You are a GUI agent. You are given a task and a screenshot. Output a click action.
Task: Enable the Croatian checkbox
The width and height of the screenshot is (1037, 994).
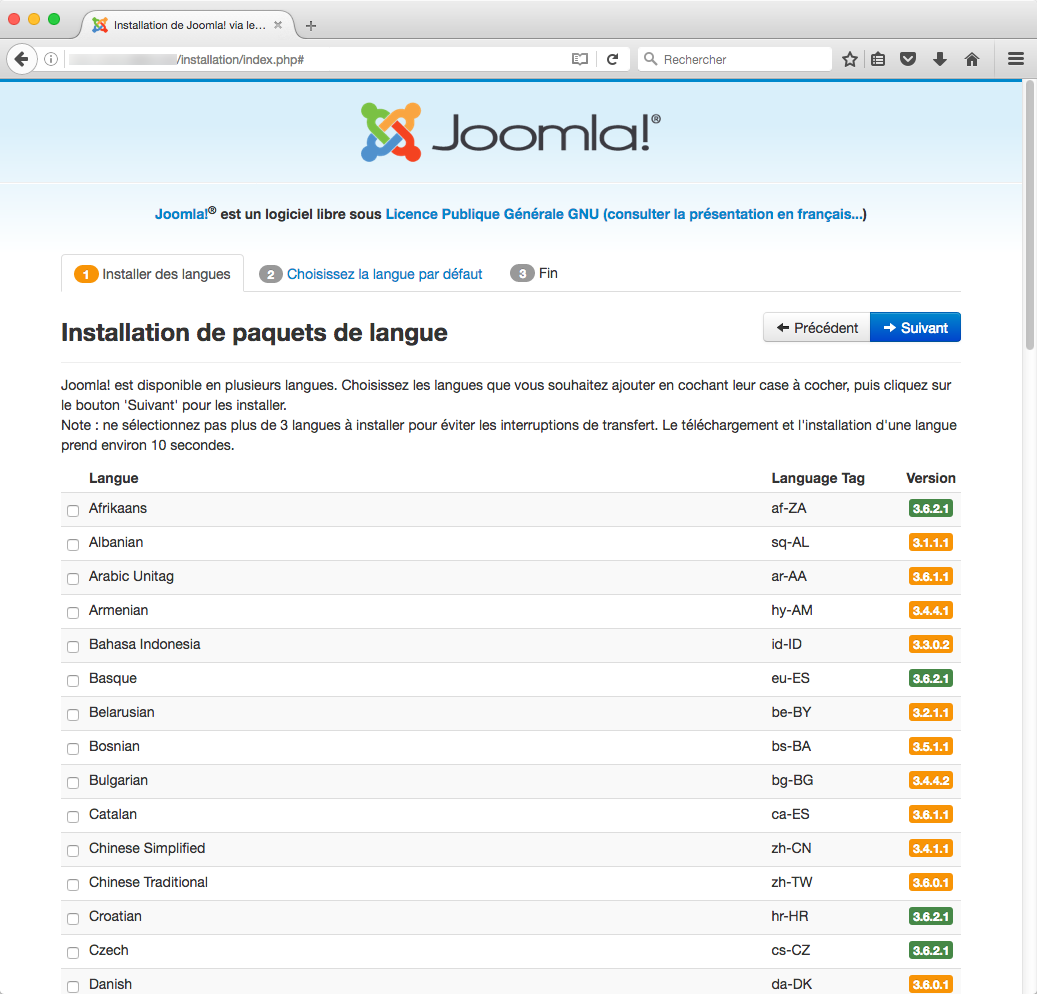point(73,918)
